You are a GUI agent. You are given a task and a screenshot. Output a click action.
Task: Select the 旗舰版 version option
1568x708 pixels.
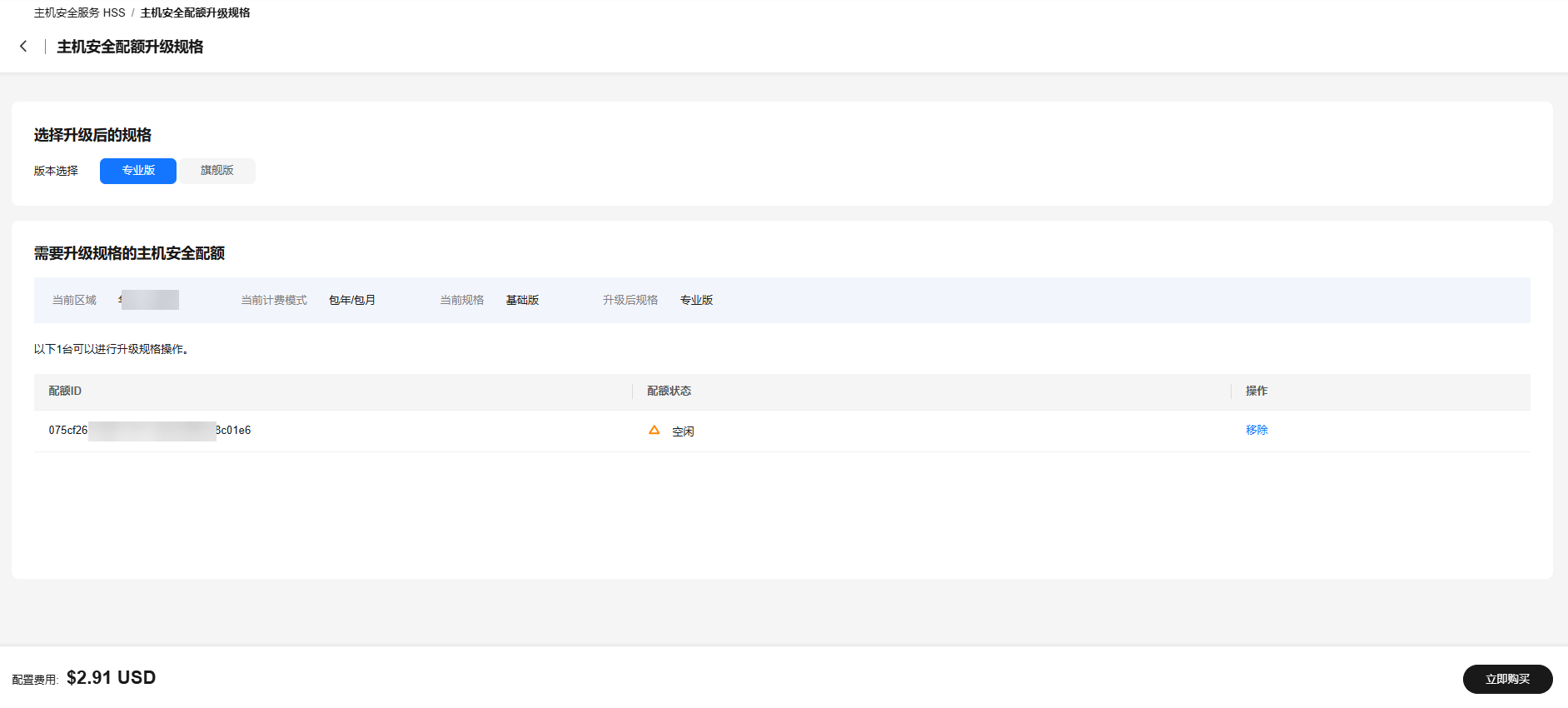click(x=217, y=171)
